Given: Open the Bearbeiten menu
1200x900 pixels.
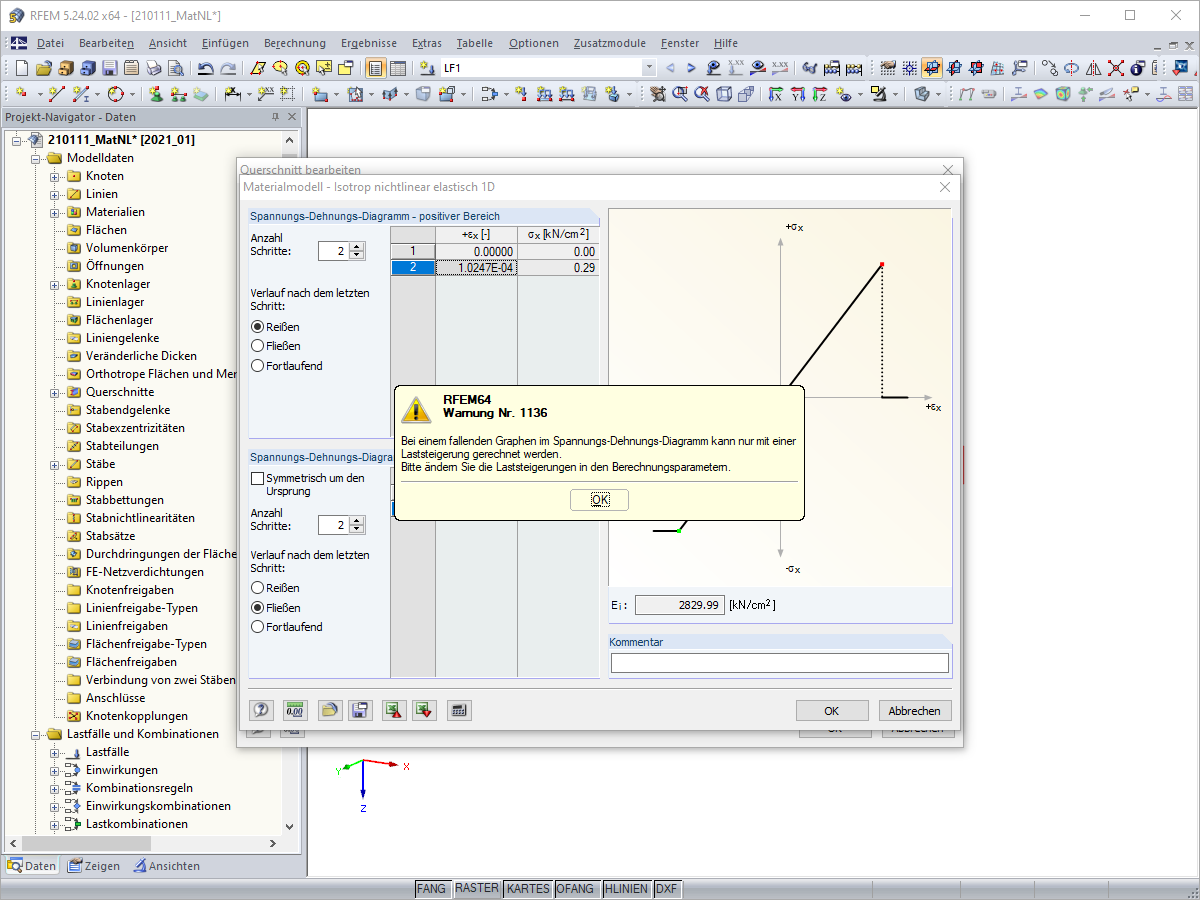Looking at the screenshot, I should pyautogui.click(x=106, y=43).
